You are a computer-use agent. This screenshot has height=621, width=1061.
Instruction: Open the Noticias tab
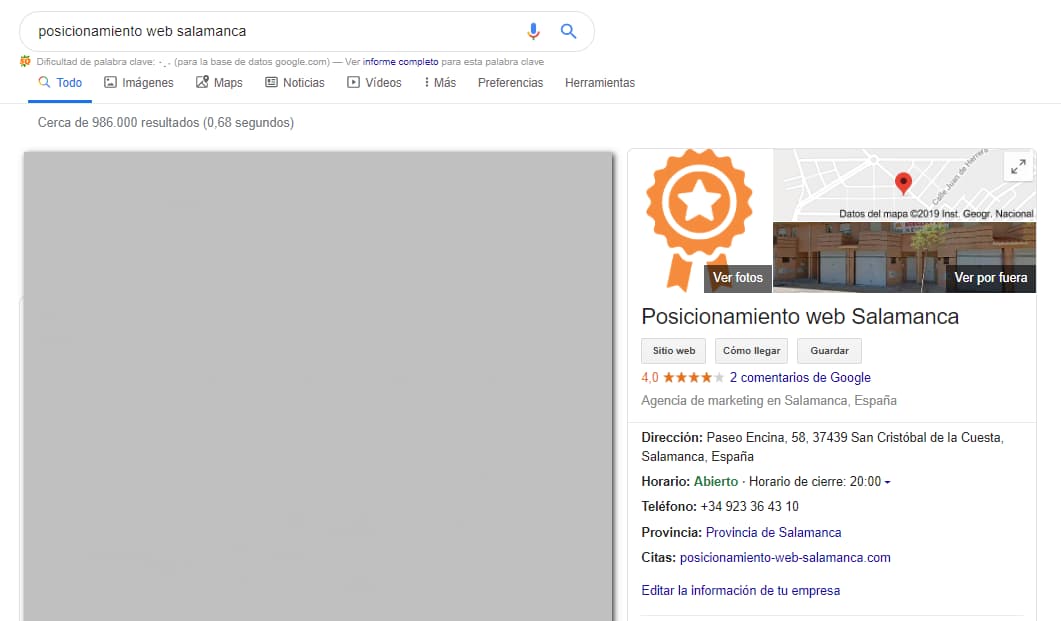pos(294,83)
